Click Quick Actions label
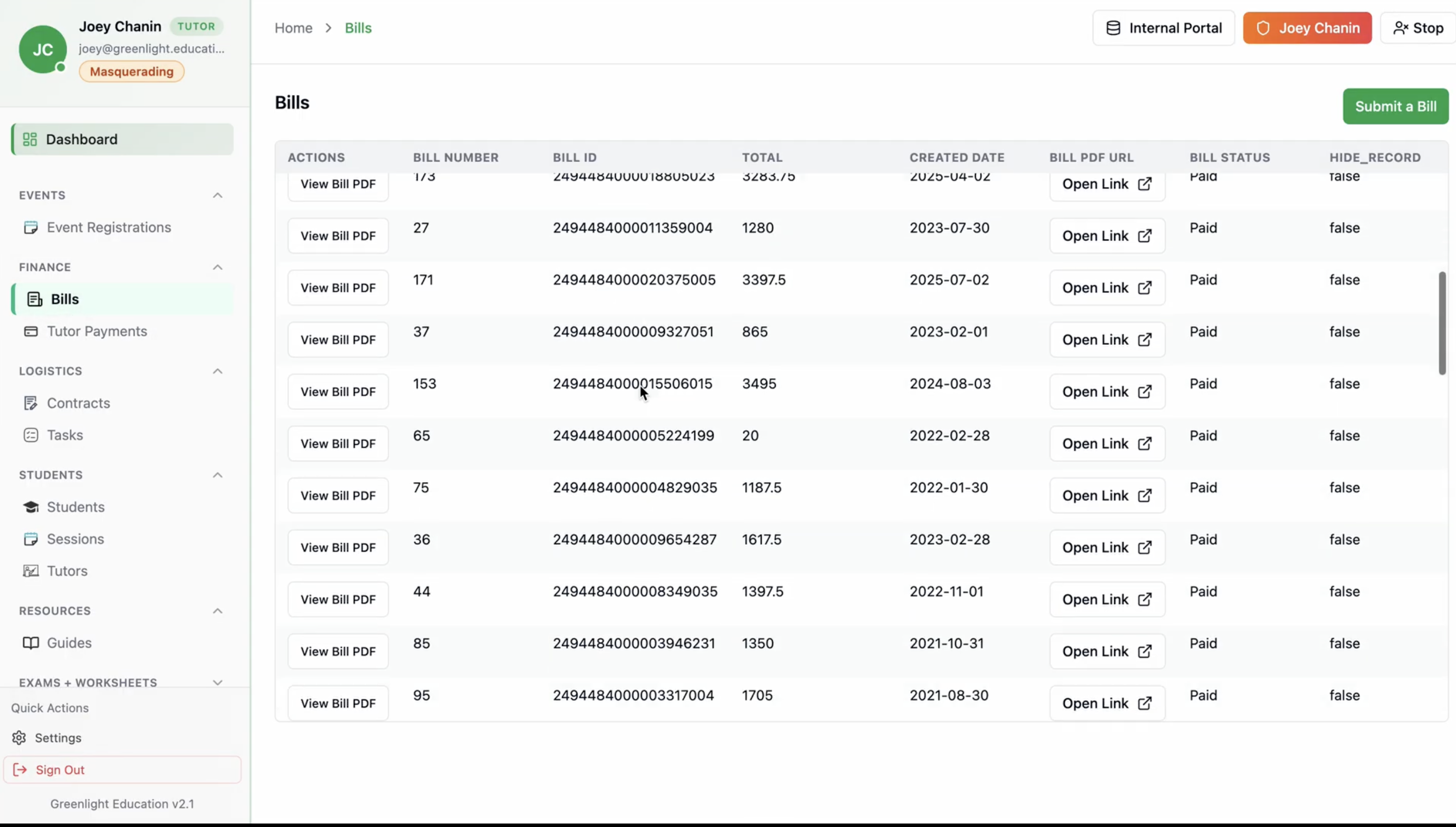Image resolution: width=1456 pixels, height=827 pixels. pyautogui.click(x=50, y=708)
